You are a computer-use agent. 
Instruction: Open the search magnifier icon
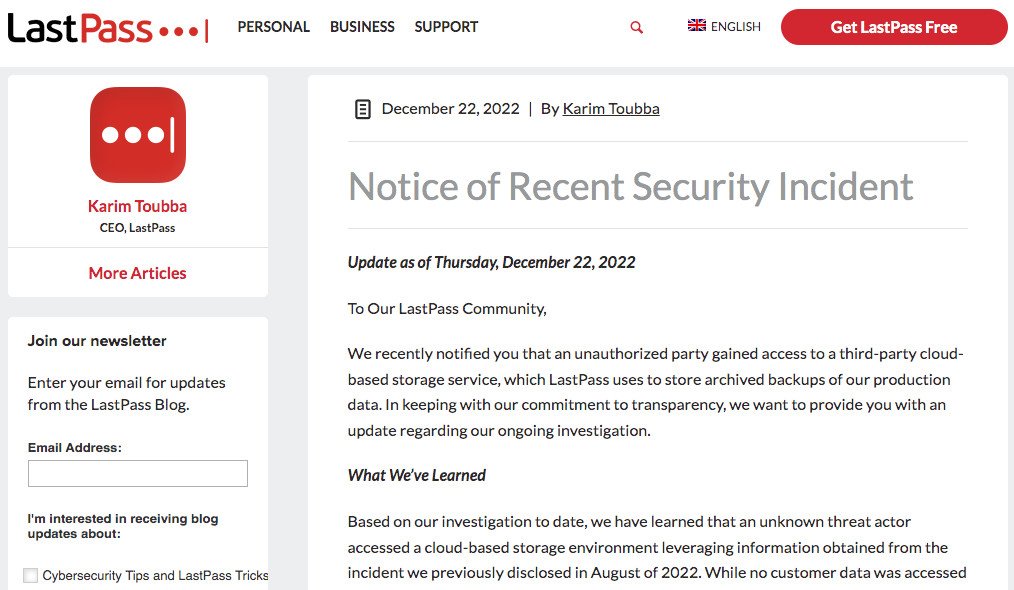coord(637,27)
